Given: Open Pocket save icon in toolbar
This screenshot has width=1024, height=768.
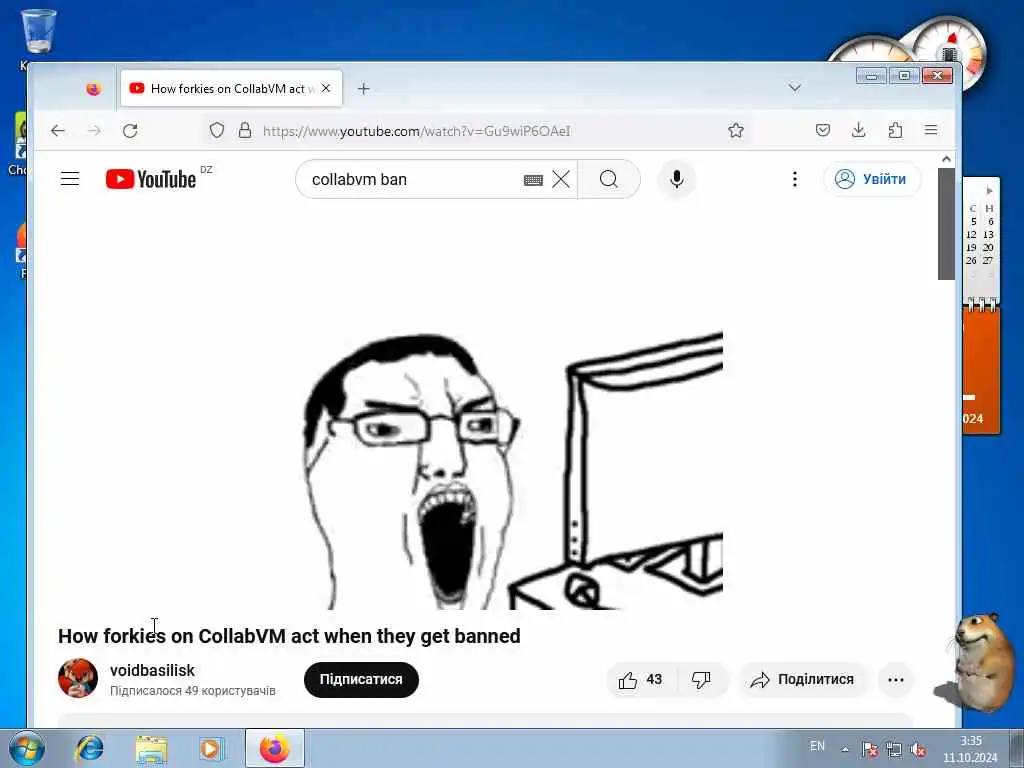Looking at the screenshot, I should click(823, 130).
